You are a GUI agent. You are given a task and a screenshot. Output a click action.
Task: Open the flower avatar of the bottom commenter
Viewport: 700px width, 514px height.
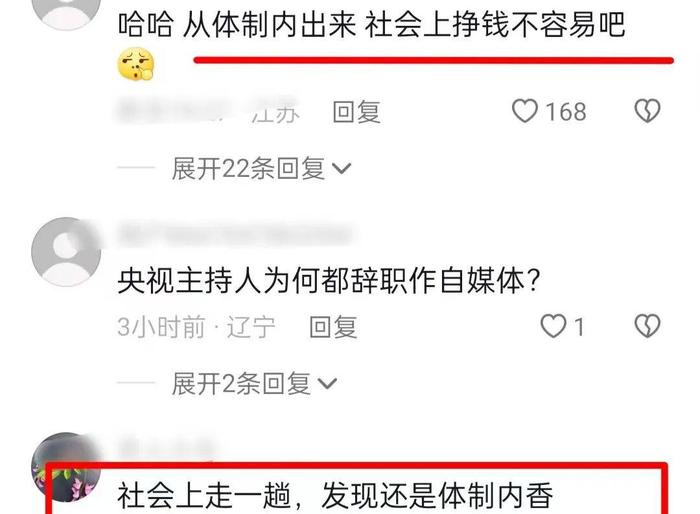(66, 467)
